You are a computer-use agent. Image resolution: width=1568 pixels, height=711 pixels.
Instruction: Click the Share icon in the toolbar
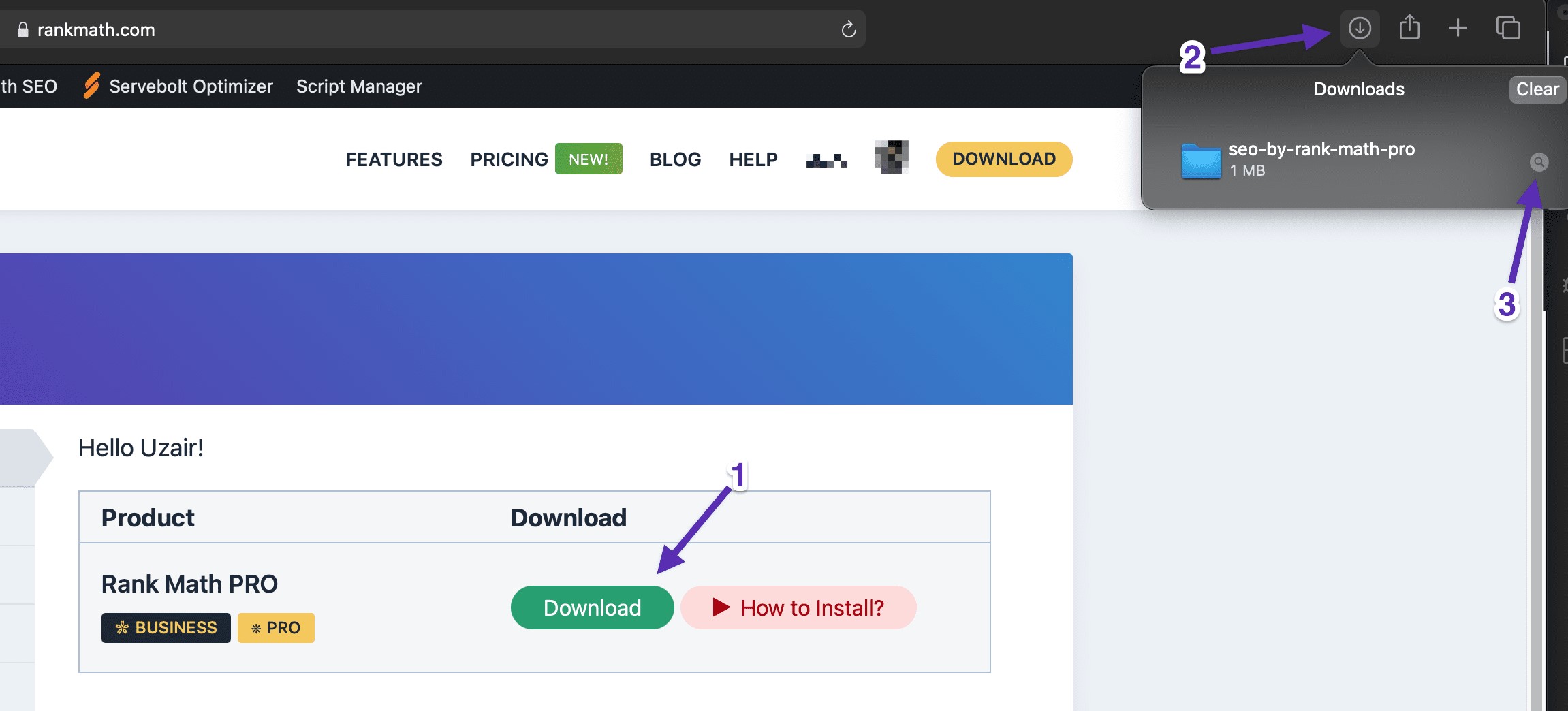pos(1409,29)
